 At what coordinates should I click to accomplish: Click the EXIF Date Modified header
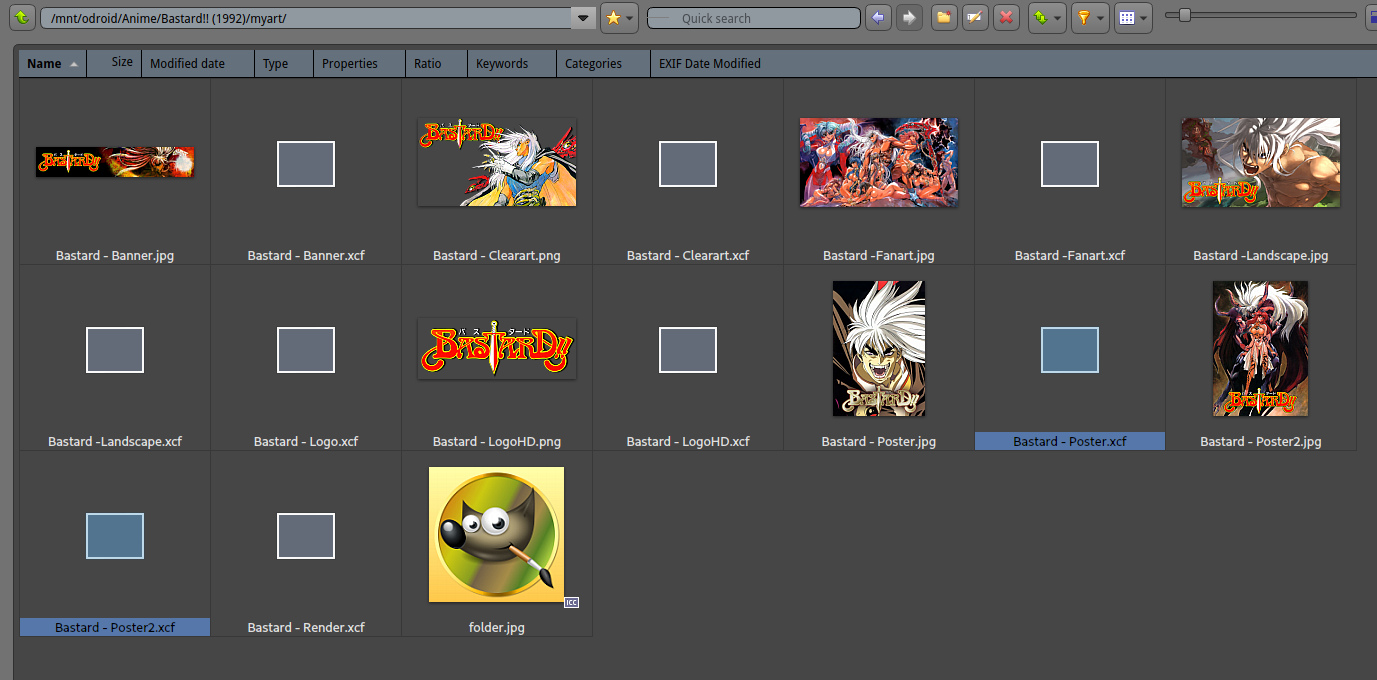pyautogui.click(x=709, y=64)
